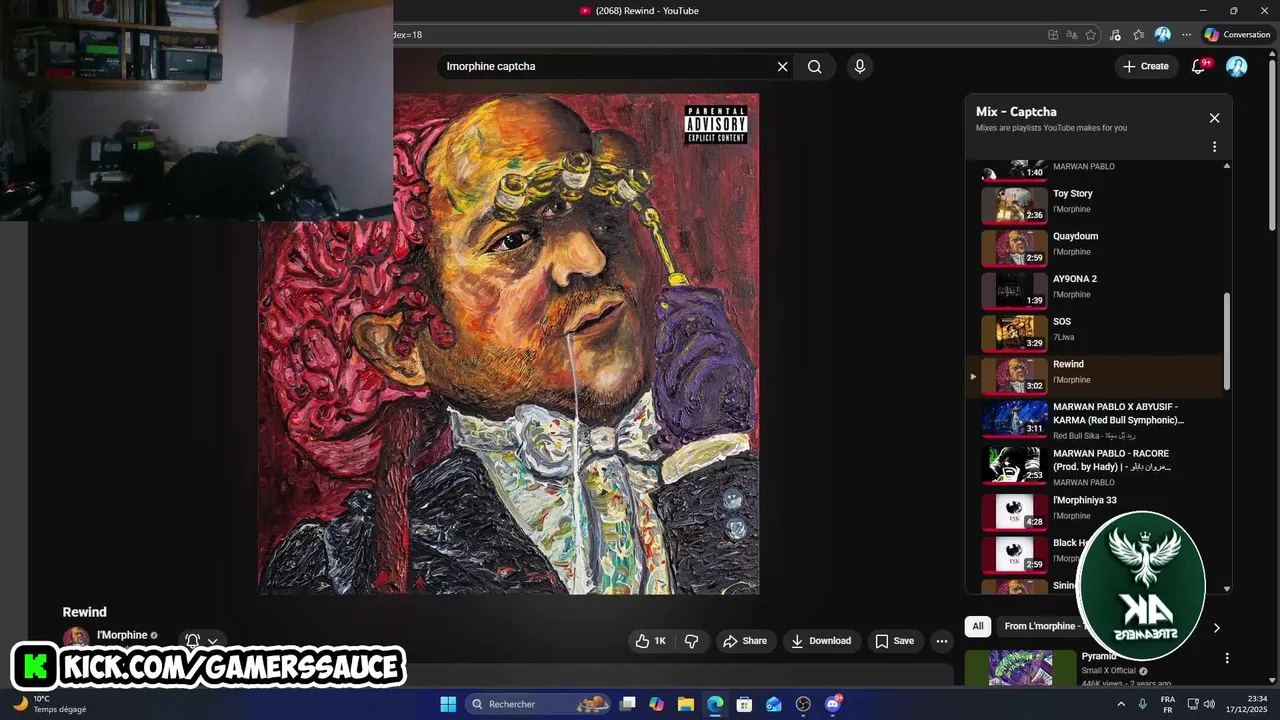Screen dimensions: 1280x720
Task: Open the browser profile avatar
Action: click(1162, 35)
